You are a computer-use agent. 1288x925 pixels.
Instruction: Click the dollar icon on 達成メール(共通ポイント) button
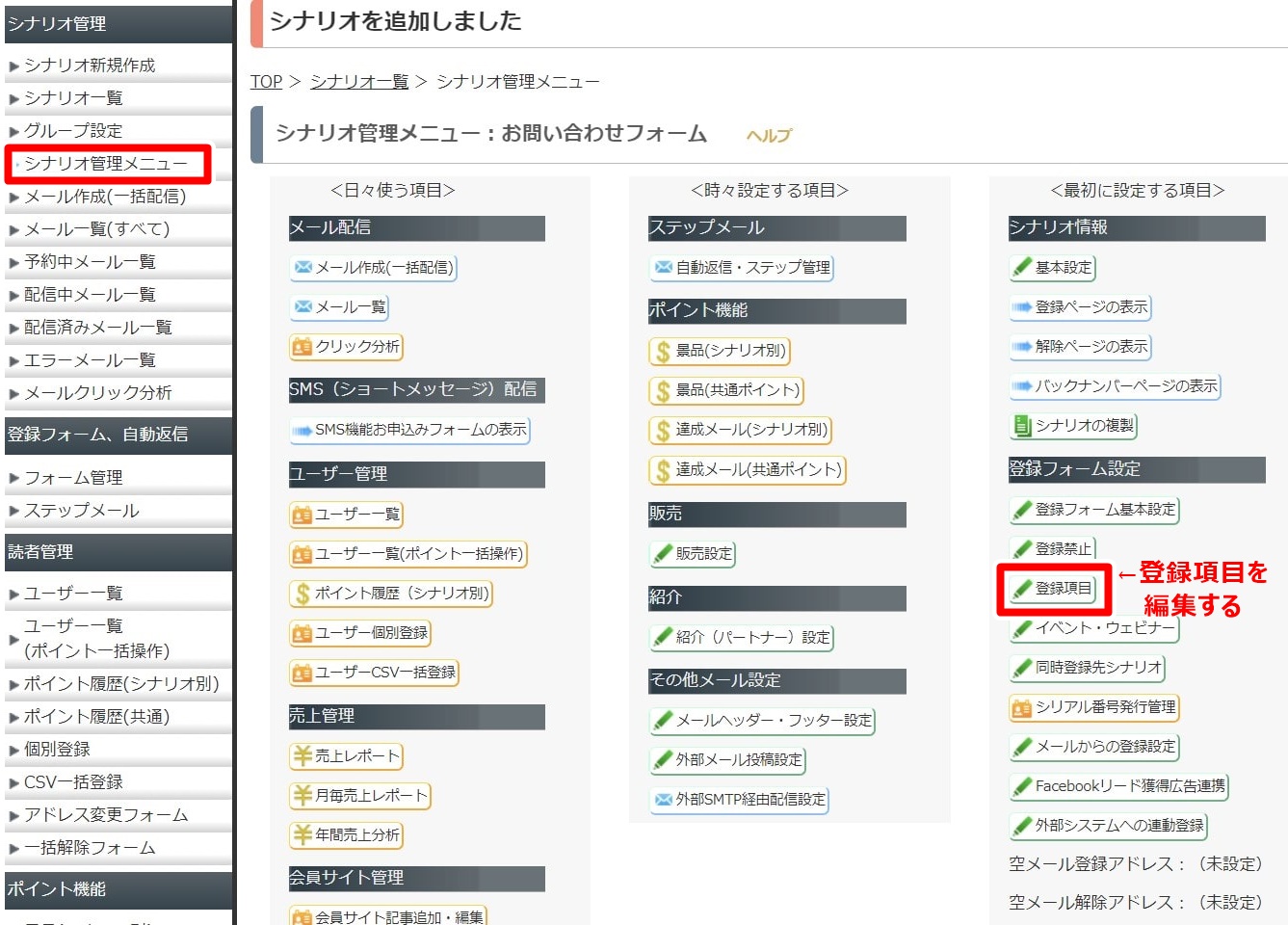pos(663,469)
